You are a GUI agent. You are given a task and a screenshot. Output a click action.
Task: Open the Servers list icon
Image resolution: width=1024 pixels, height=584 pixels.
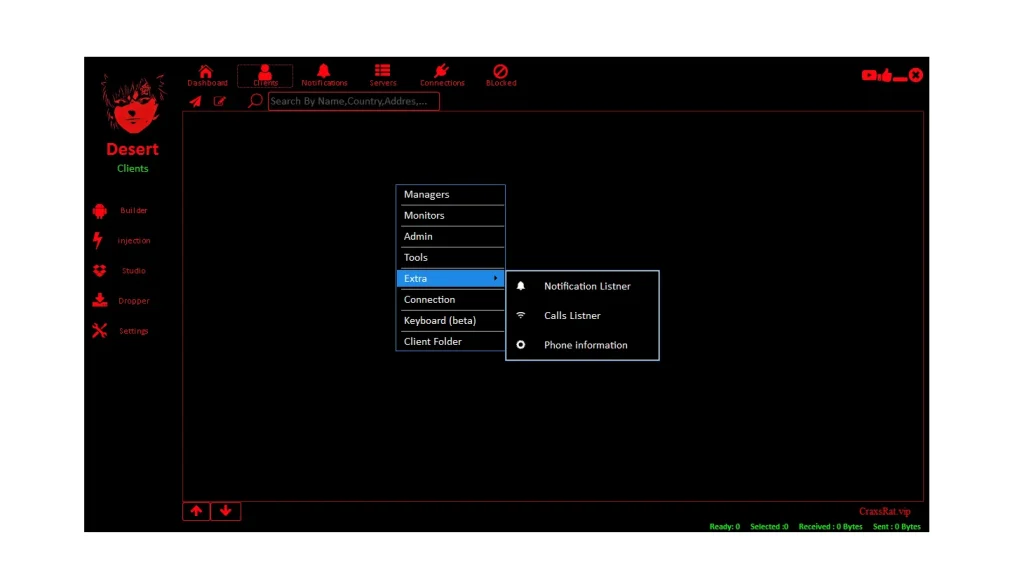382,70
